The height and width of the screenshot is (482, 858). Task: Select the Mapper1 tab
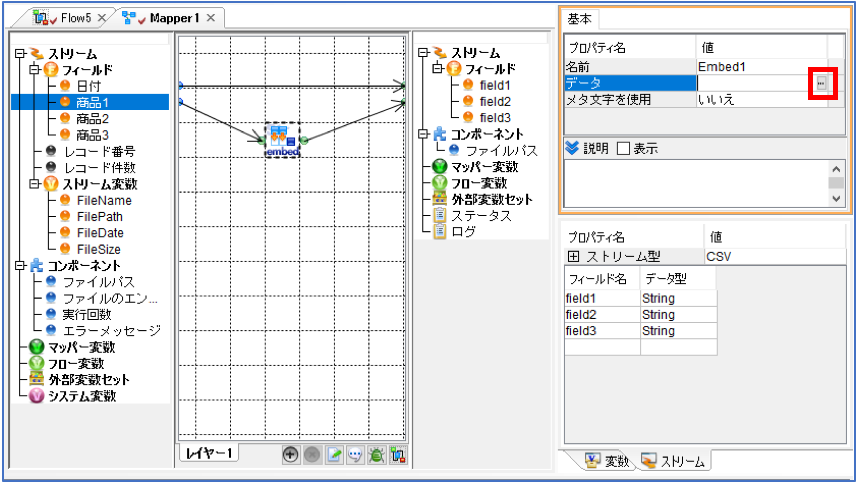[175, 18]
